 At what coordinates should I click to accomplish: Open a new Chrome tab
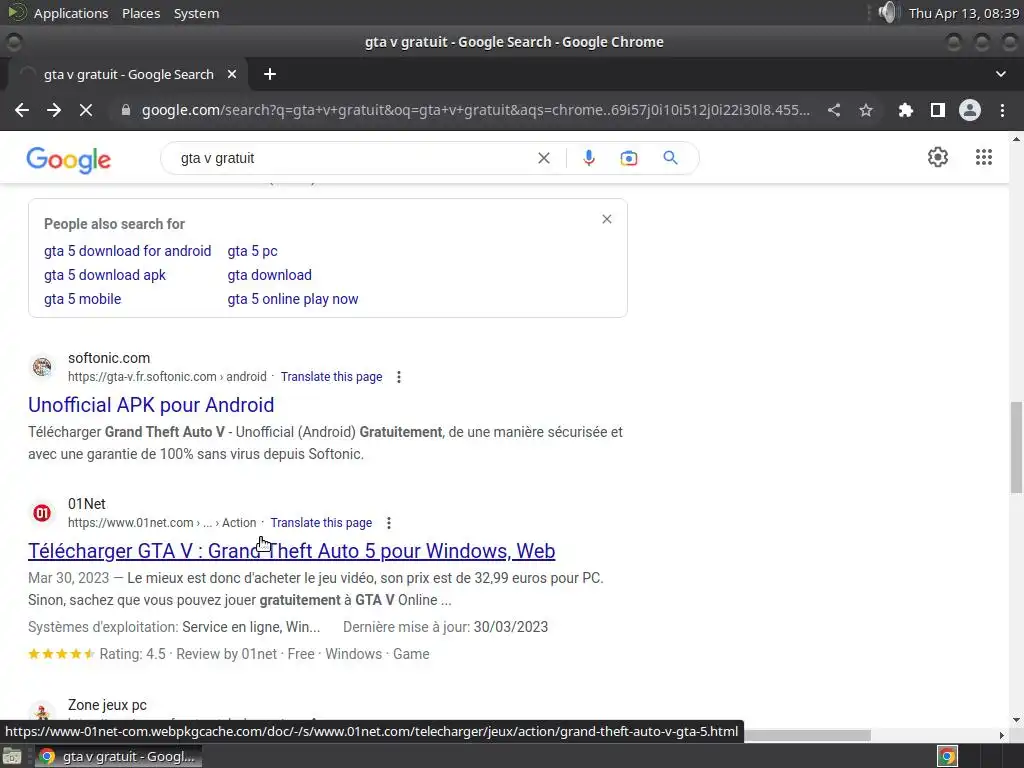point(270,74)
